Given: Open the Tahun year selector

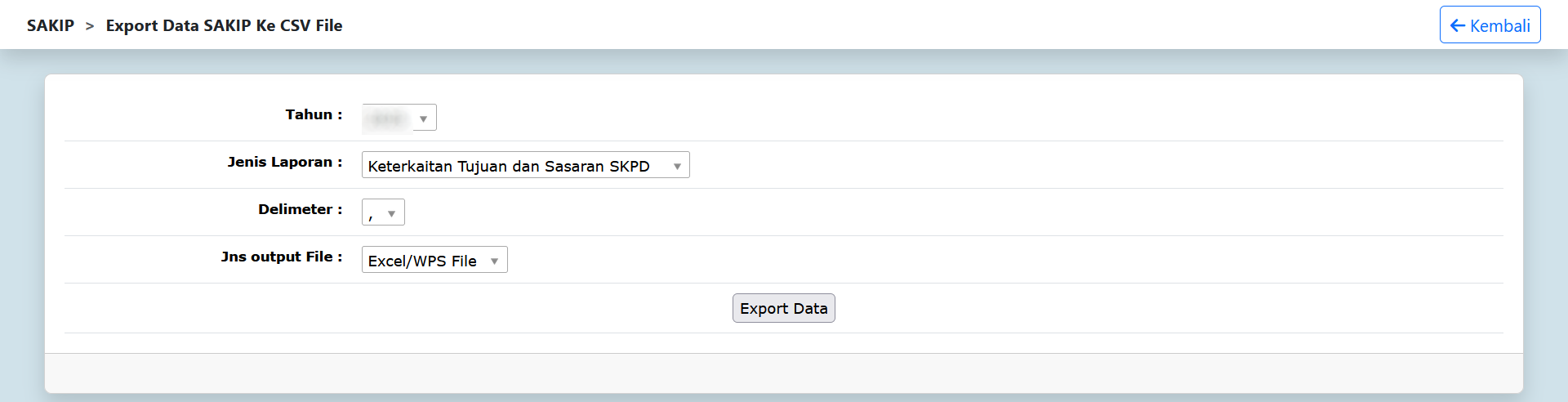Looking at the screenshot, I should coord(399,118).
